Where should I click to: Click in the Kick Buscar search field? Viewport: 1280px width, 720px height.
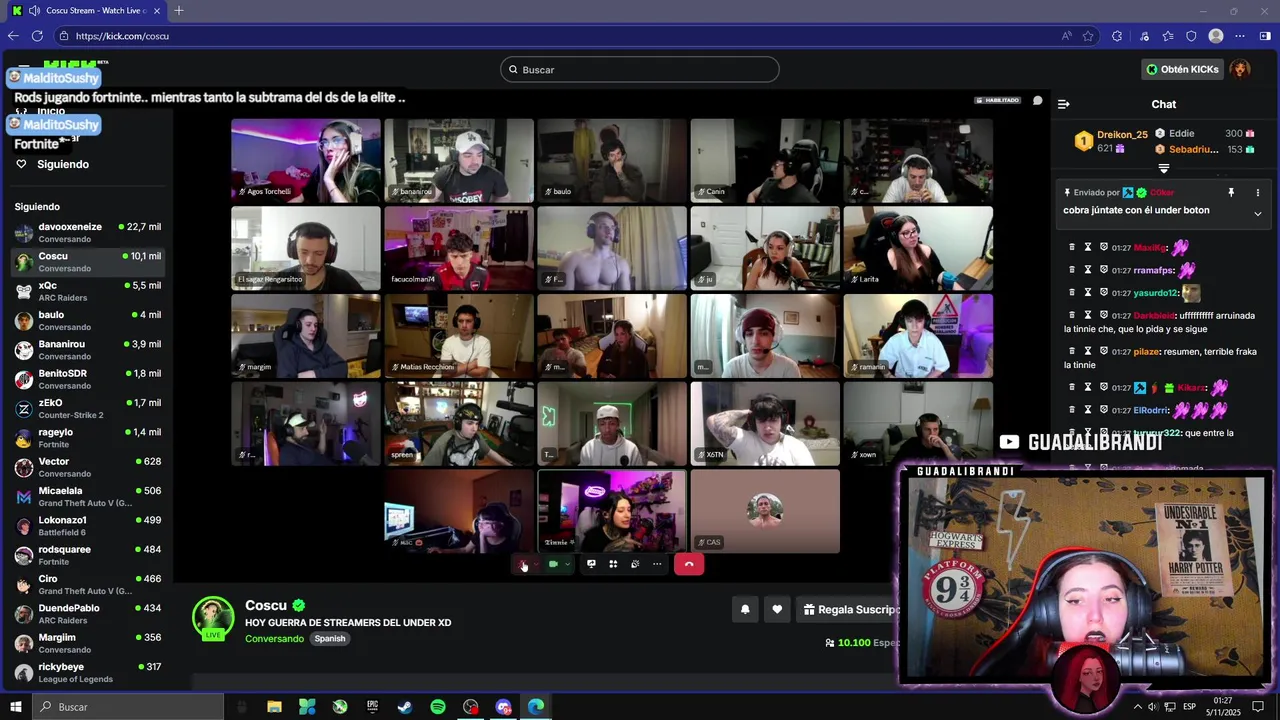(x=640, y=69)
